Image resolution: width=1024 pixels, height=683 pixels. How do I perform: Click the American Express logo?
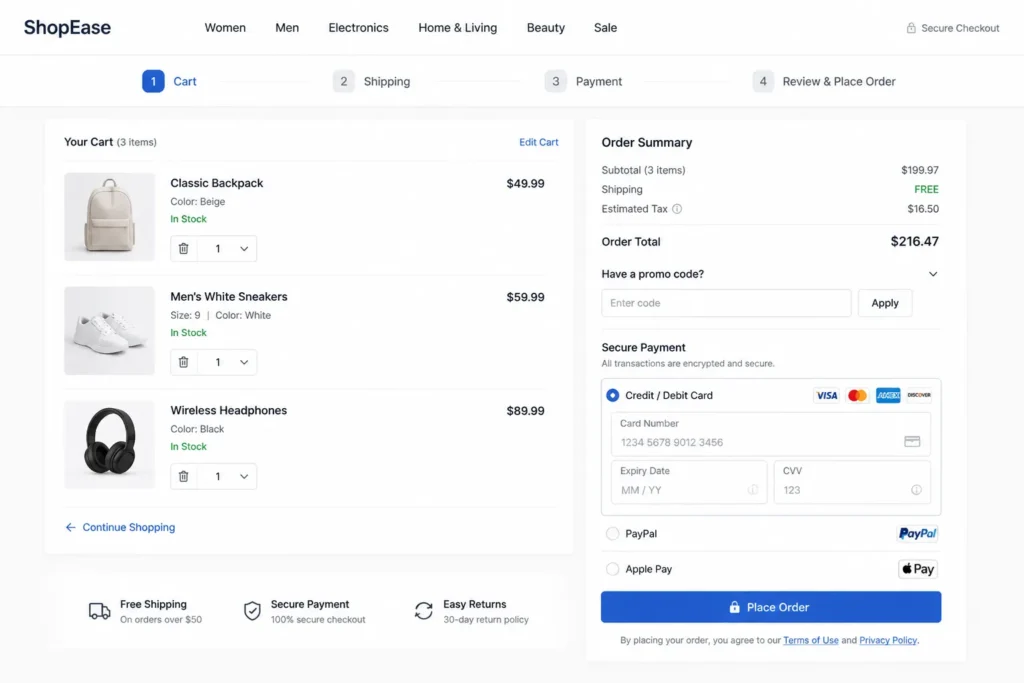coord(888,396)
